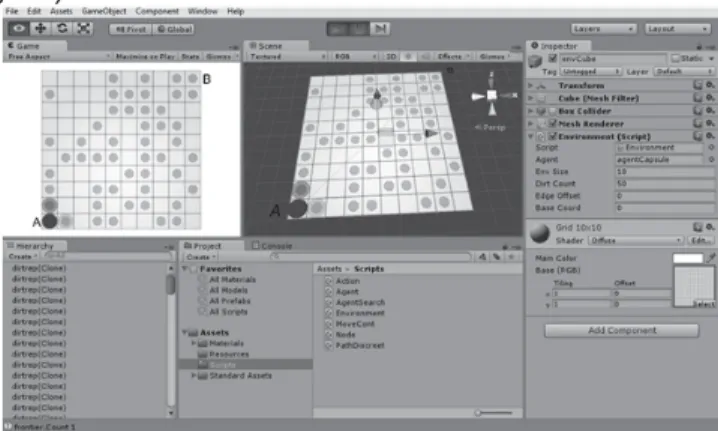Open Transform component gear menu

tap(710, 85)
